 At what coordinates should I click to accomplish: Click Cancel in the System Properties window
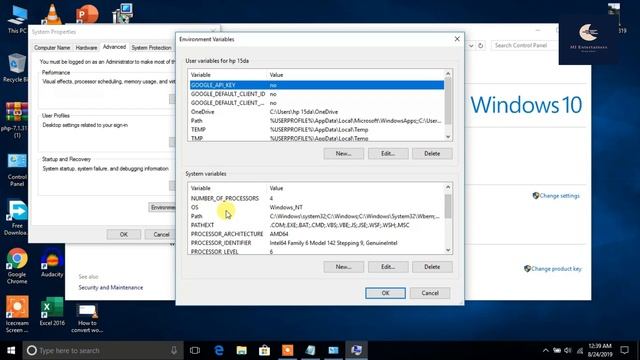coord(160,234)
